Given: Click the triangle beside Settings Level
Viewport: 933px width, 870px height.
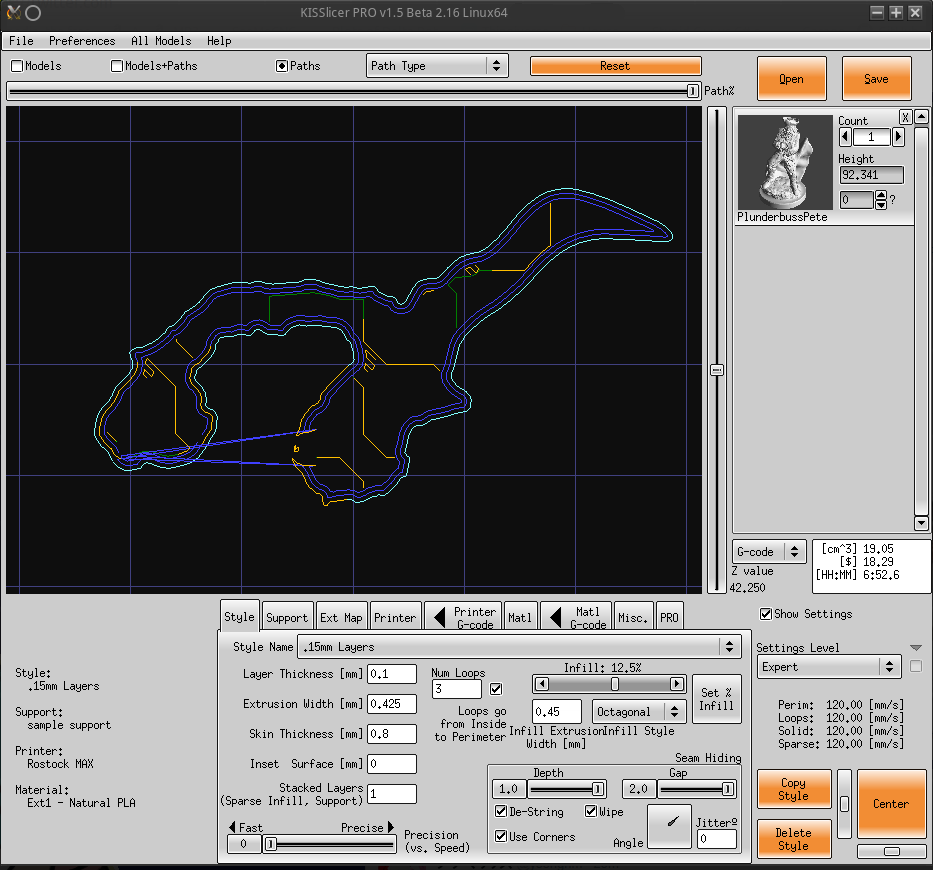Looking at the screenshot, I should tap(916, 647).
